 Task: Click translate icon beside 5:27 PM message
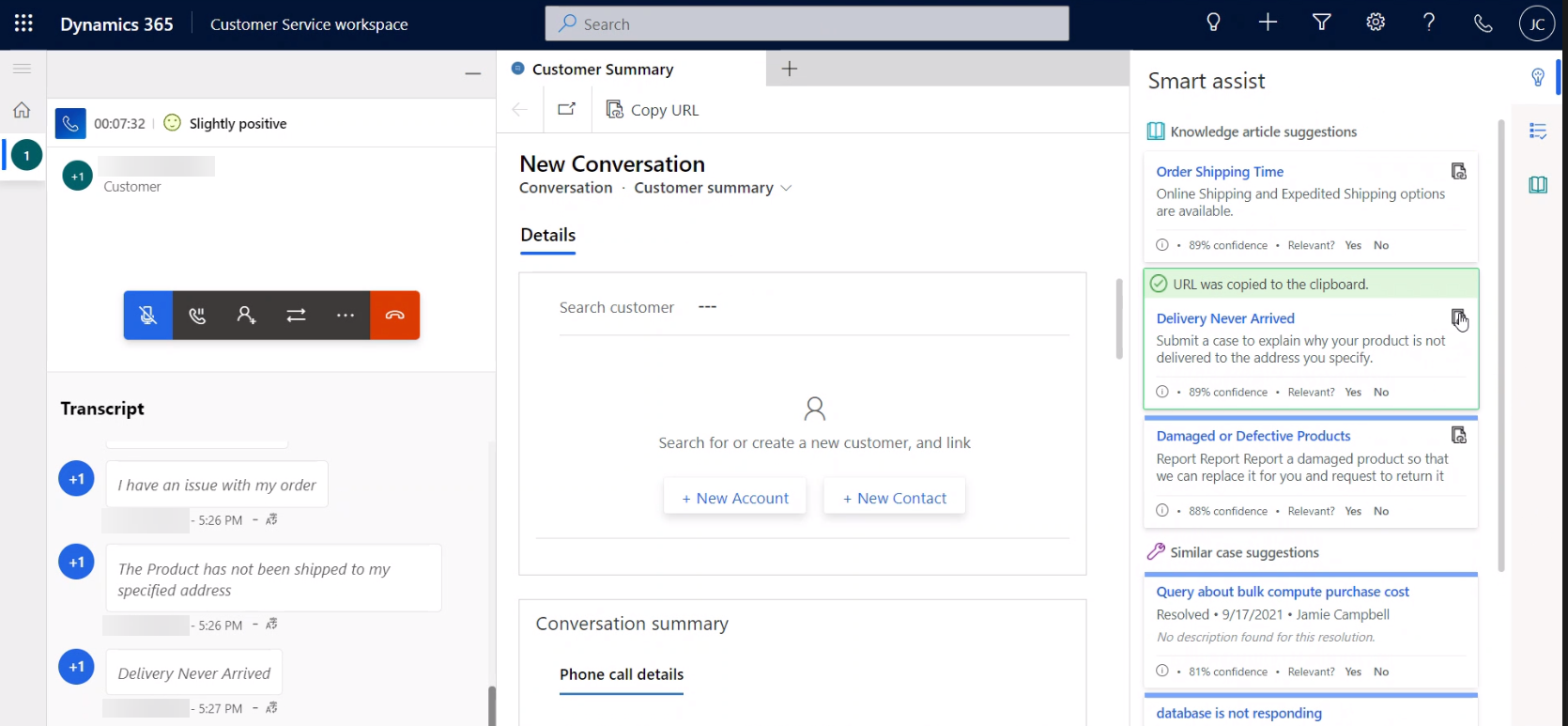271,708
